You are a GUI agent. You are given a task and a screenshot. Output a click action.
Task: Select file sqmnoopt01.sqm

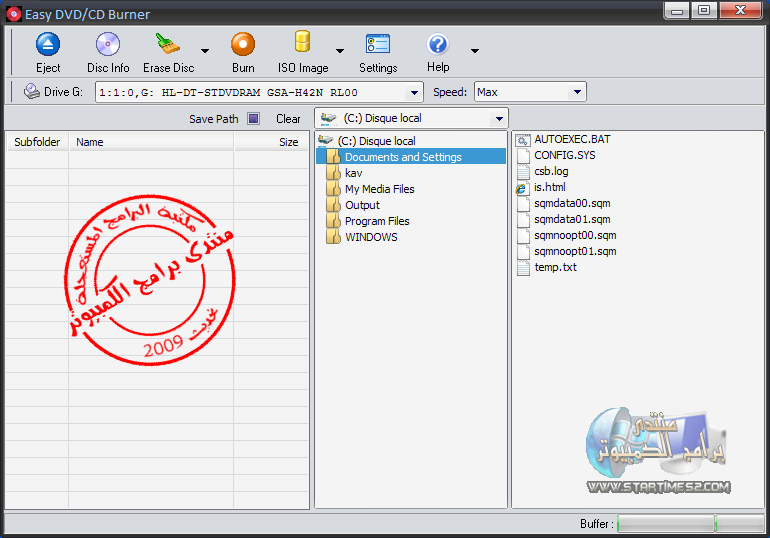tap(575, 251)
